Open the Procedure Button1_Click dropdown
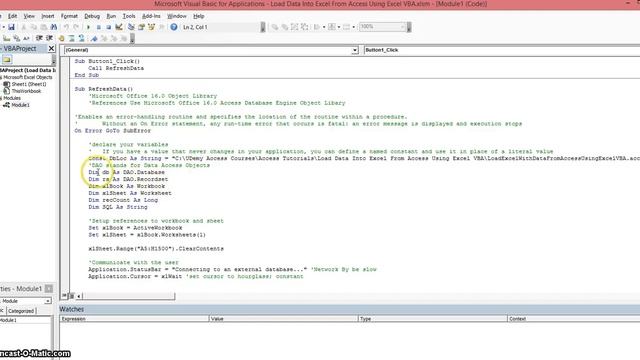The image size is (640, 360). tap(502, 50)
